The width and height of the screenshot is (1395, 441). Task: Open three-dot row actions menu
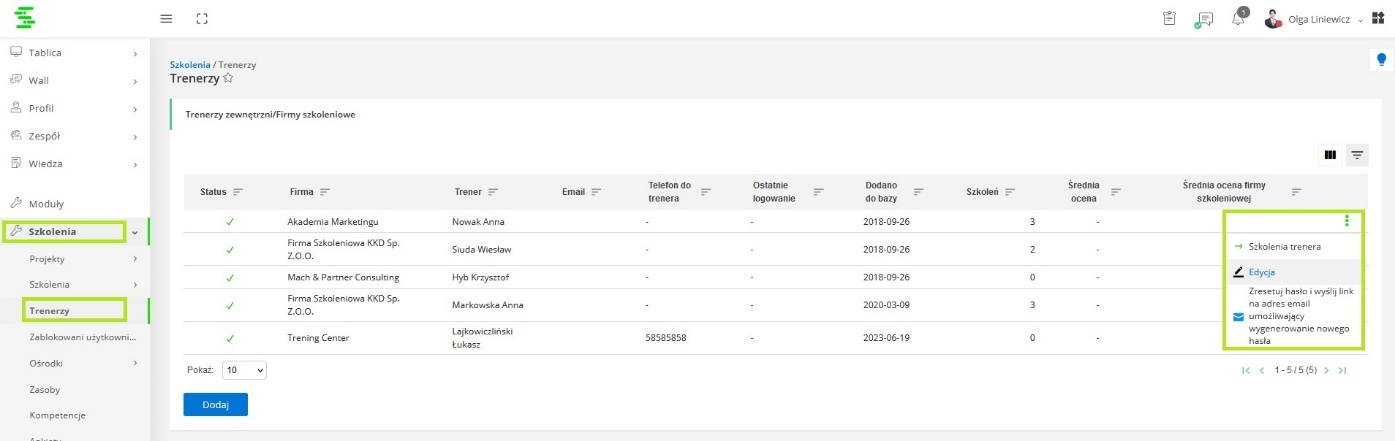(x=1347, y=221)
